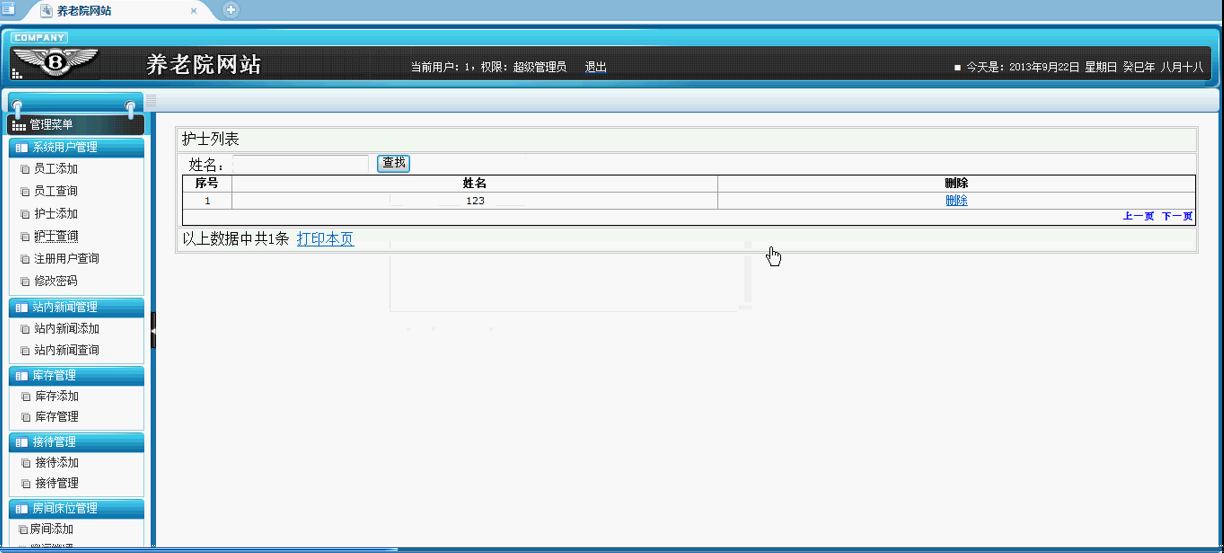Click the grip handle on the content toolbar
The image size is (1224, 553).
coord(151,101)
